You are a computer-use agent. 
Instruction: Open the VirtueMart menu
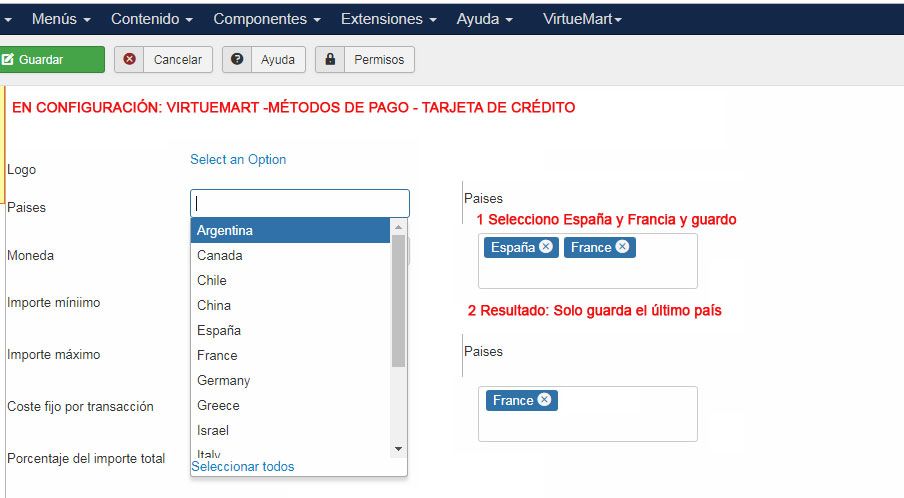tap(582, 19)
